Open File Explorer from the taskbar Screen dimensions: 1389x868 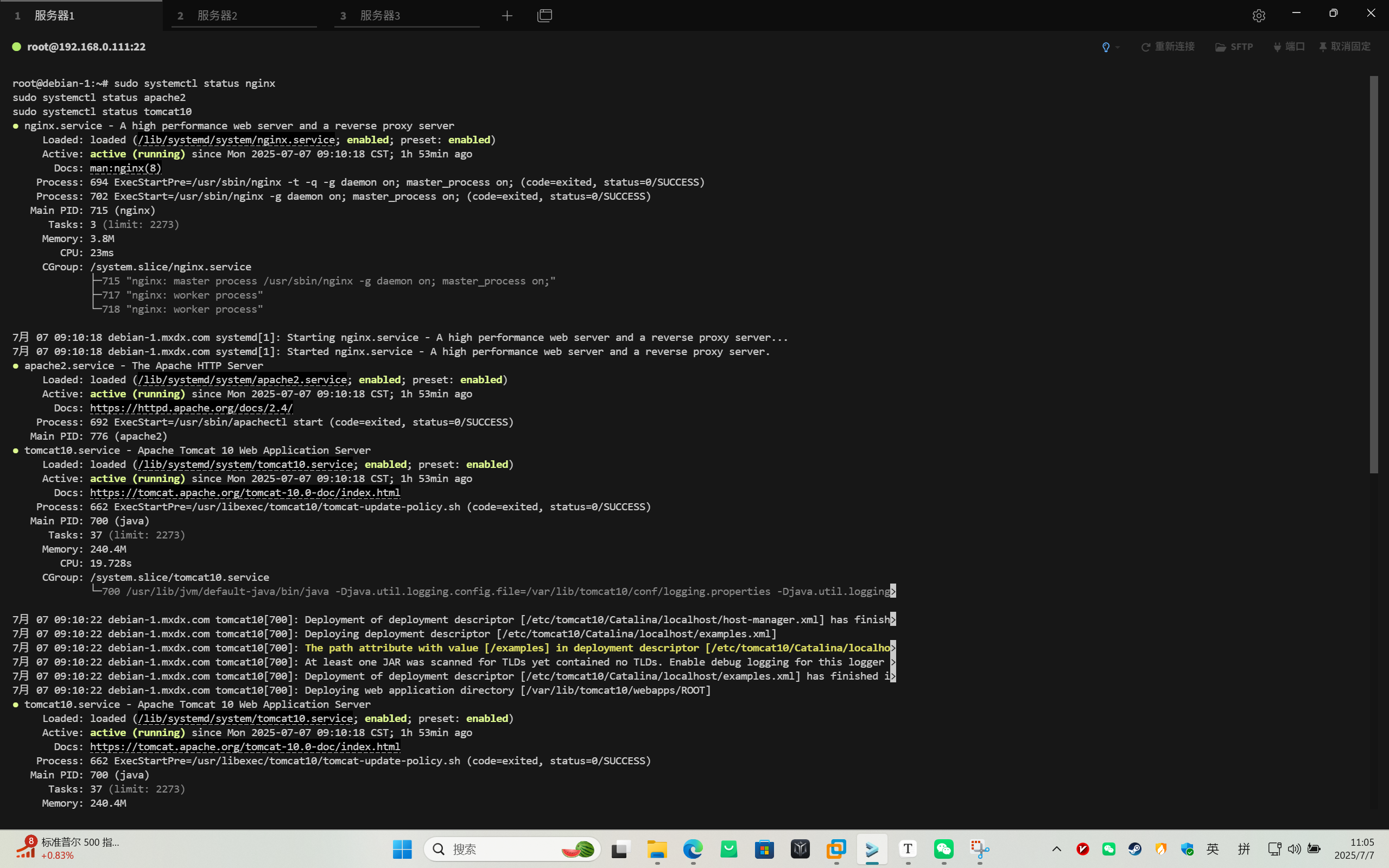click(x=657, y=849)
